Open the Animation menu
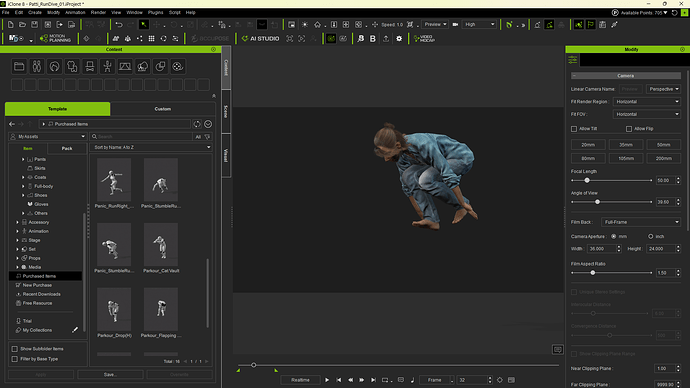This screenshot has width=690, height=388. tap(75, 12)
